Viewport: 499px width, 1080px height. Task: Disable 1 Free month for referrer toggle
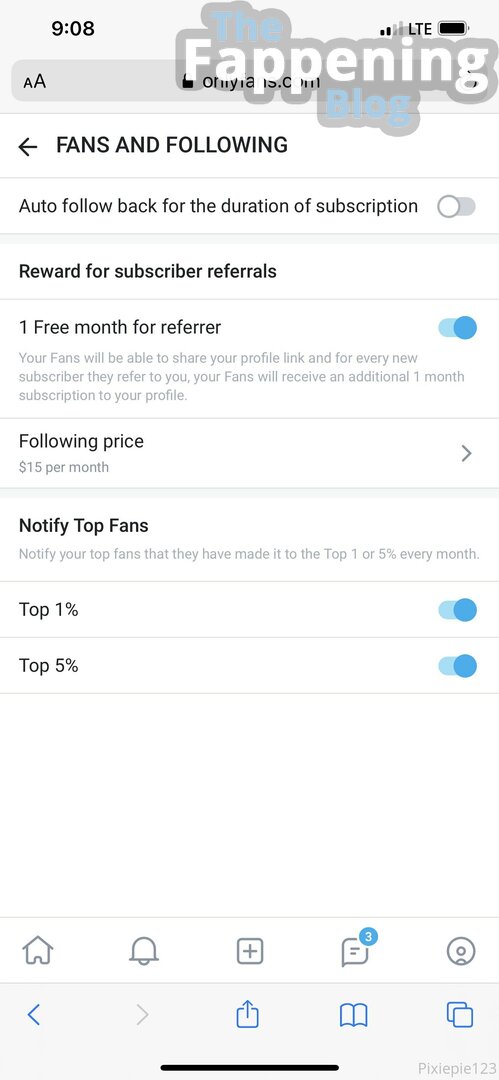pos(457,328)
